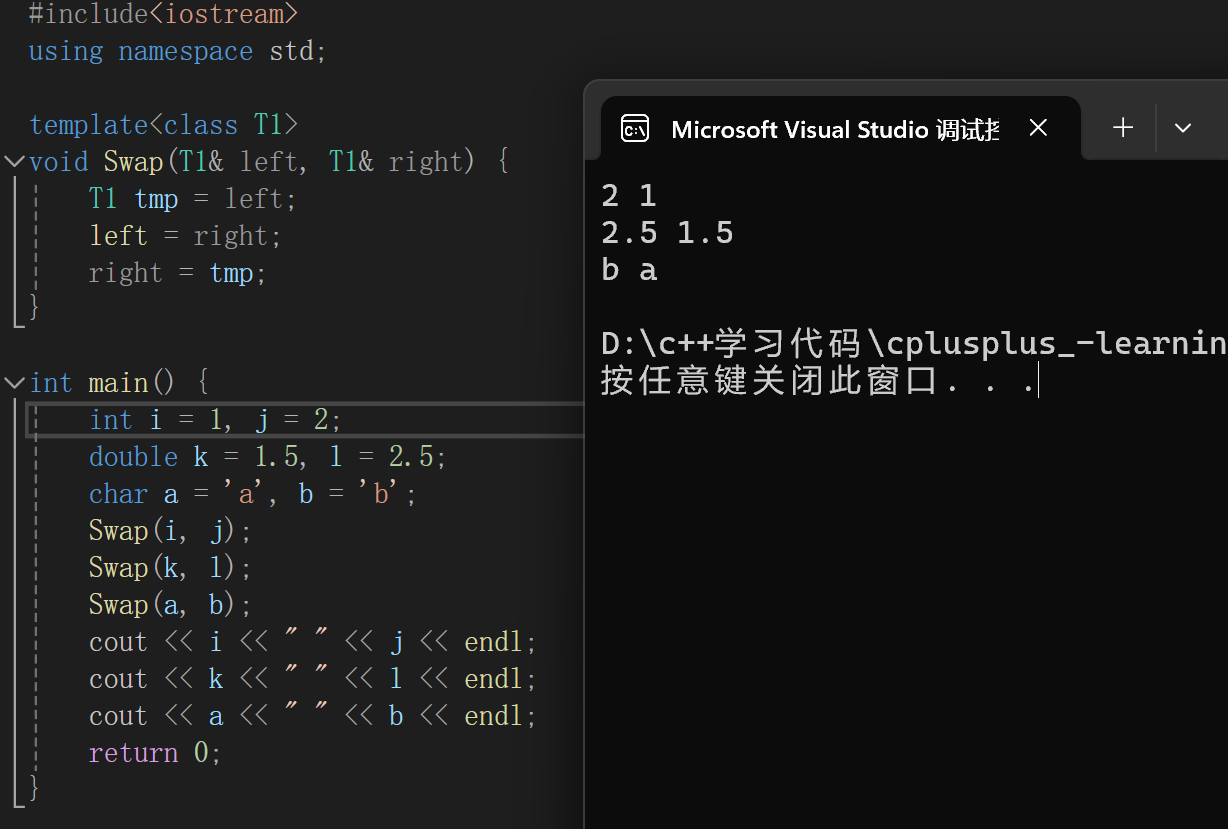Collapse the Swap function fold arrow

pos(13,161)
